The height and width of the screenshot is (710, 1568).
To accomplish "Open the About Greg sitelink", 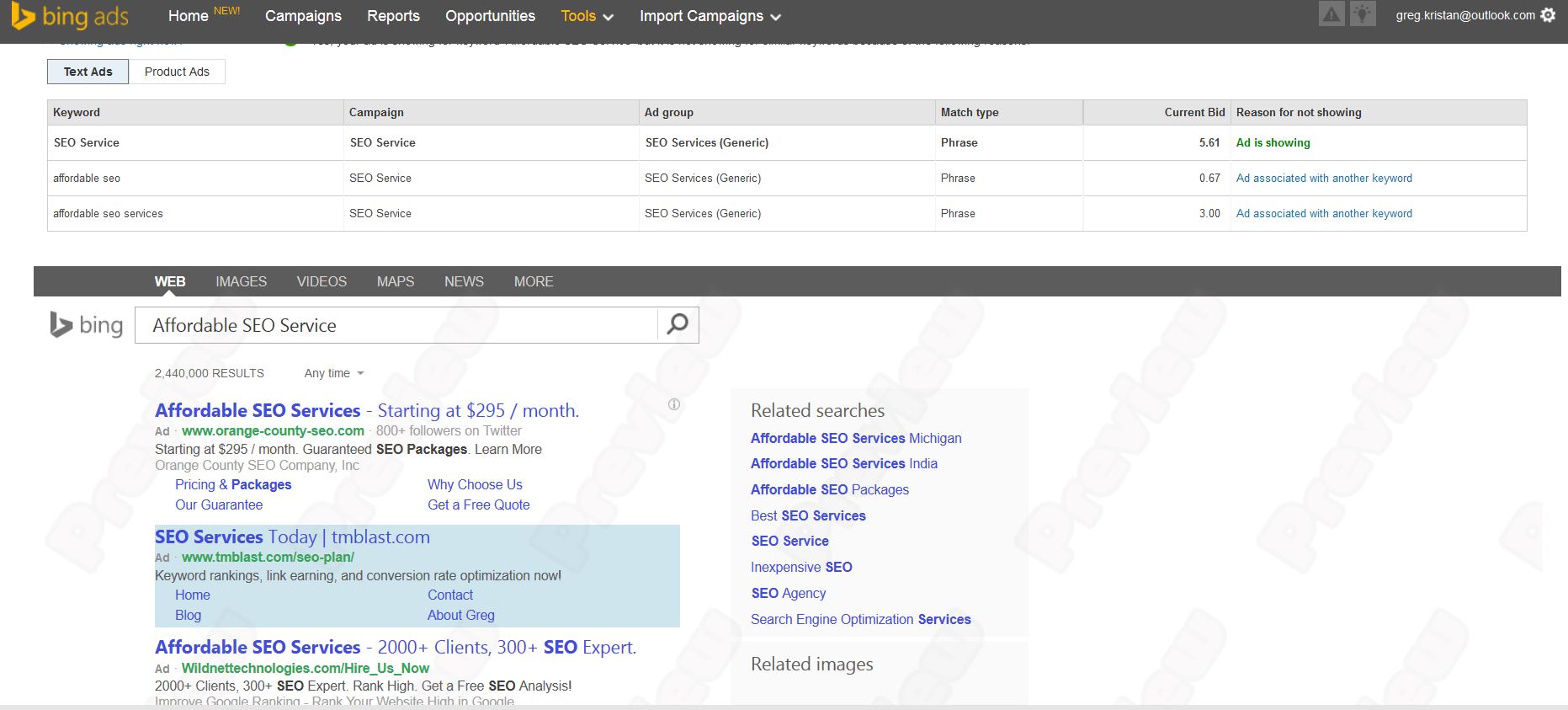I will [461, 615].
